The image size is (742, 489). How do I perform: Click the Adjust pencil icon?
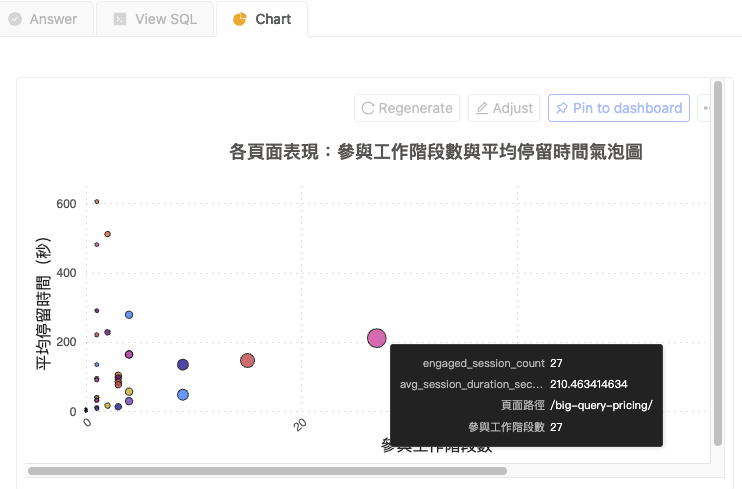[x=482, y=108]
